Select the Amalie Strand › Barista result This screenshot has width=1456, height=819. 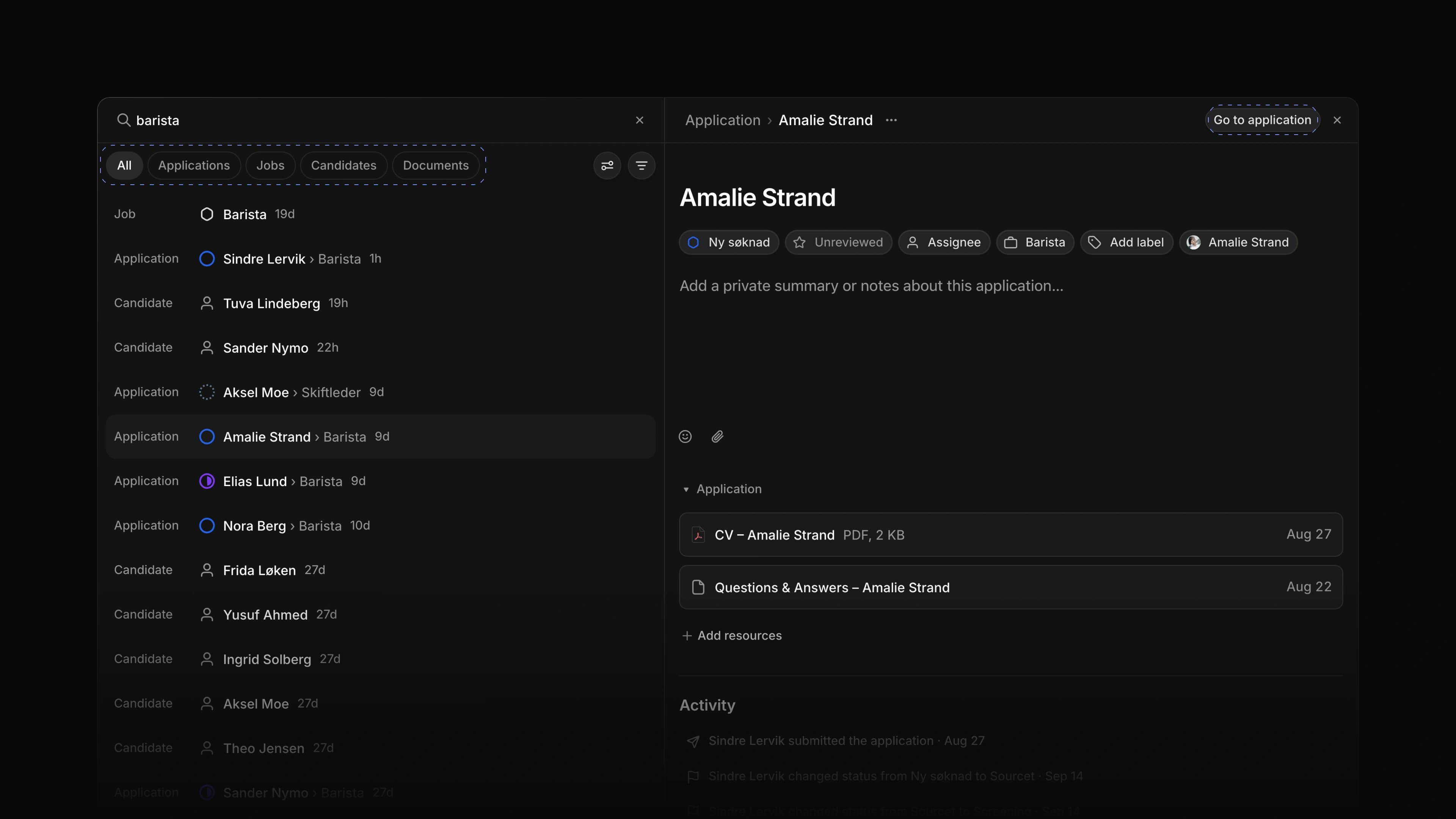click(x=380, y=436)
